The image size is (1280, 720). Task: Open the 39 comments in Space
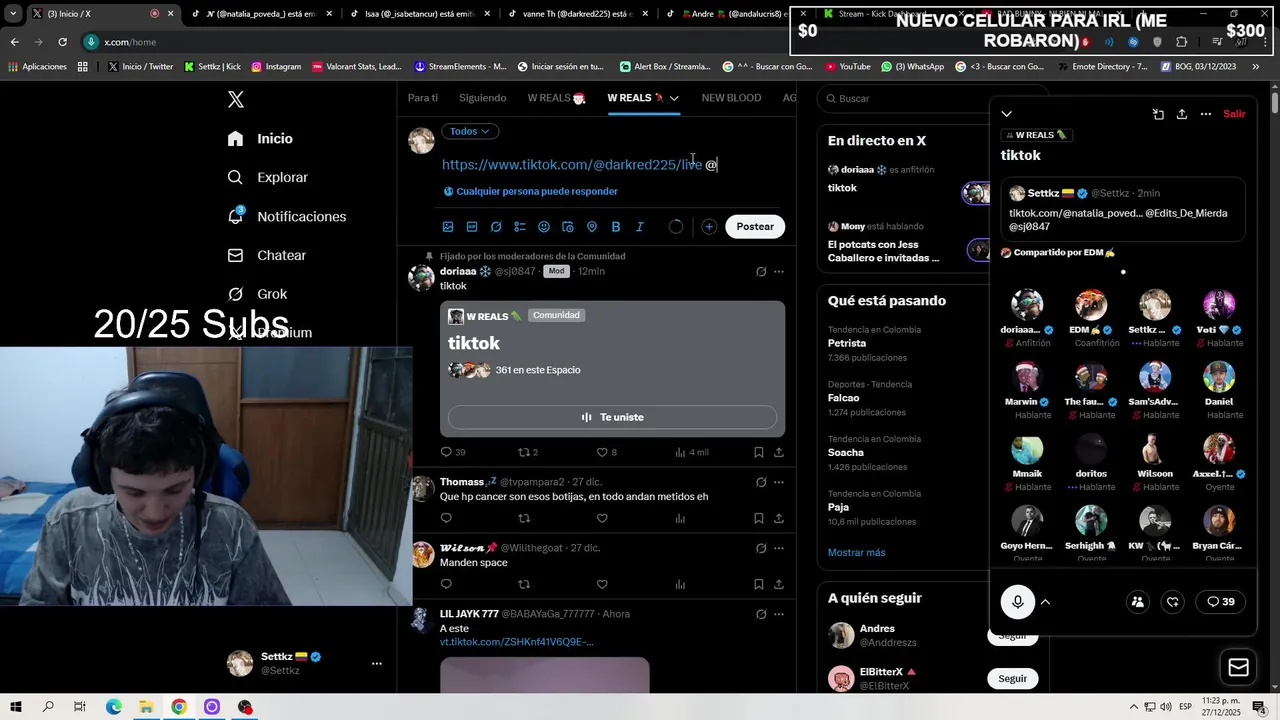coord(1220,602)
